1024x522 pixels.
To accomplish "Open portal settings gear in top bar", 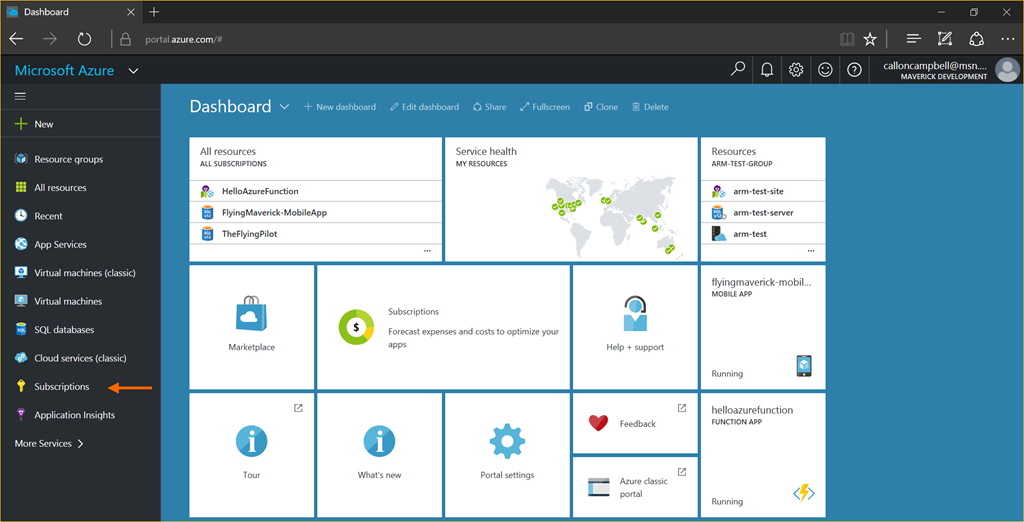I will click(x=796, y=70).
